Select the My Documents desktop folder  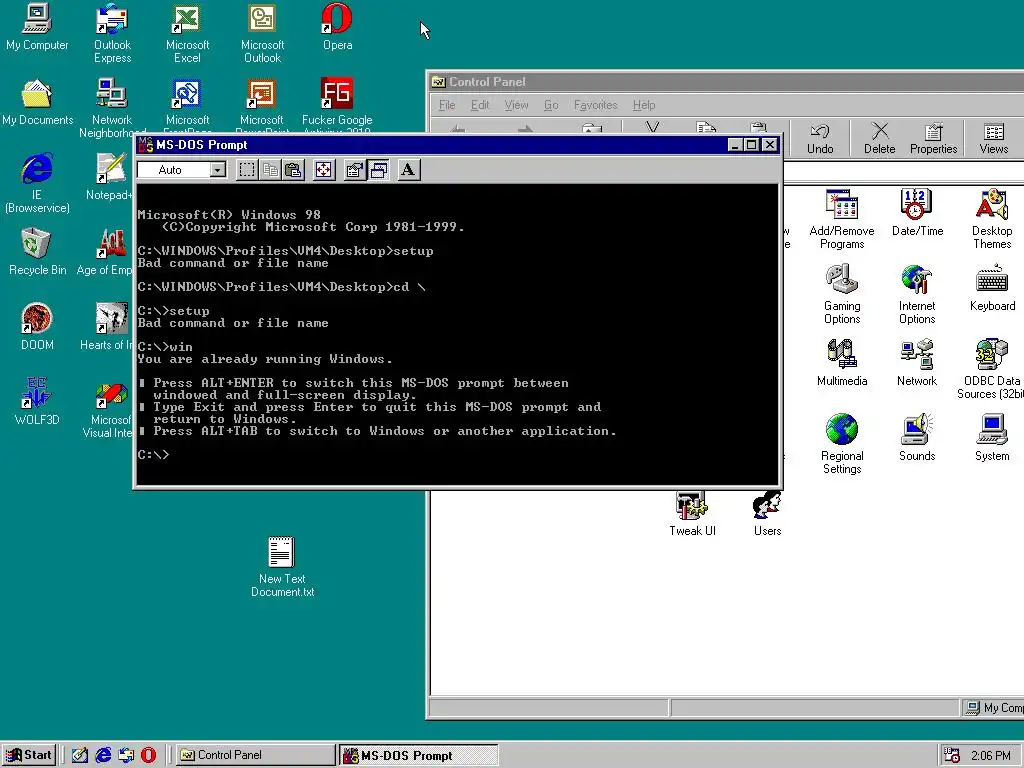pos(37,103)
